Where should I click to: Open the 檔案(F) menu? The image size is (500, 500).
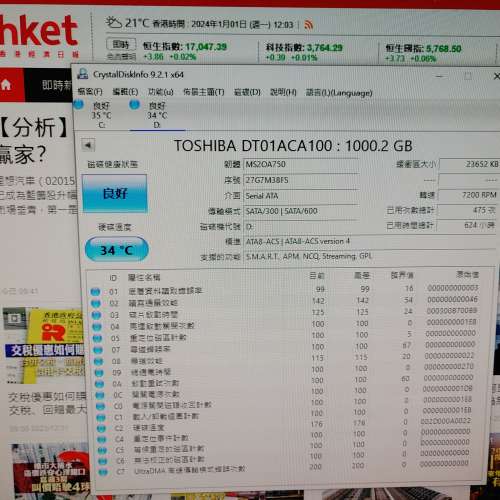[90, 91]
